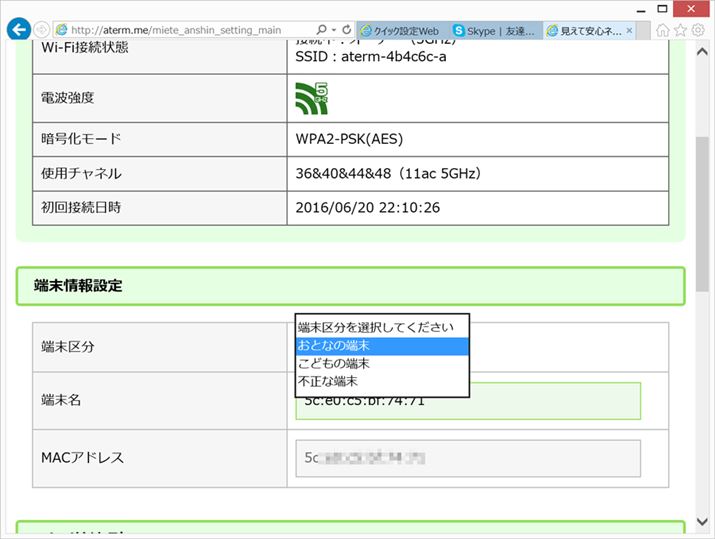
Task: Click the 初回接続日時 row label
Action: click(81, 207)
